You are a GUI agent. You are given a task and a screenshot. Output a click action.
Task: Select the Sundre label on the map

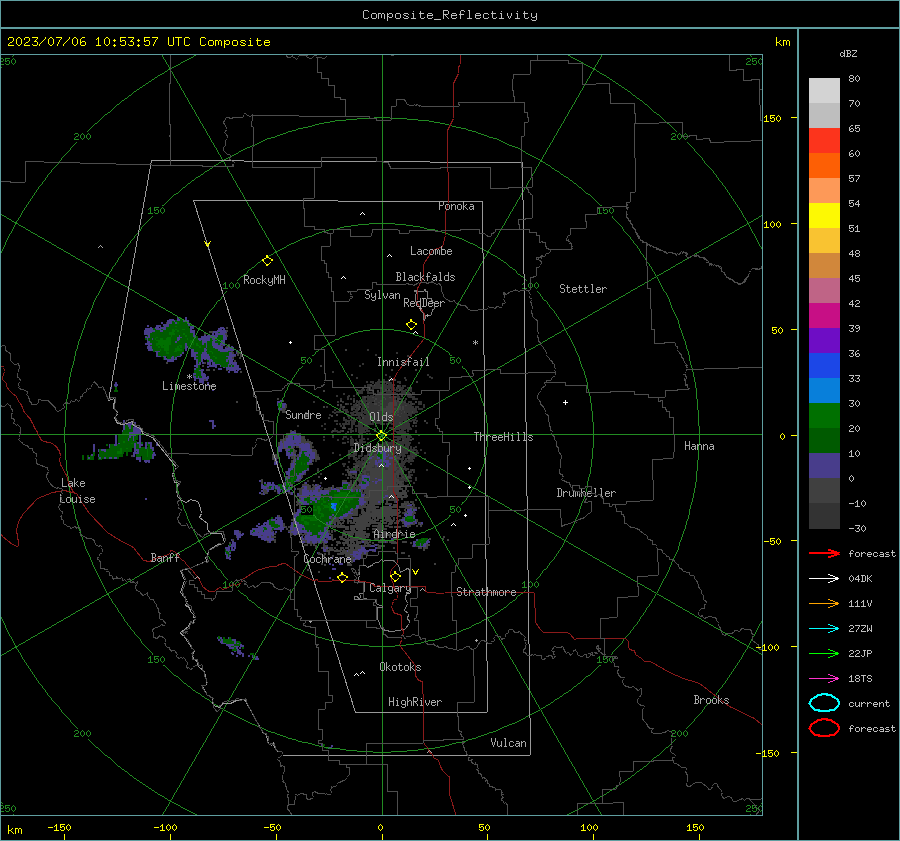[303, 415]
